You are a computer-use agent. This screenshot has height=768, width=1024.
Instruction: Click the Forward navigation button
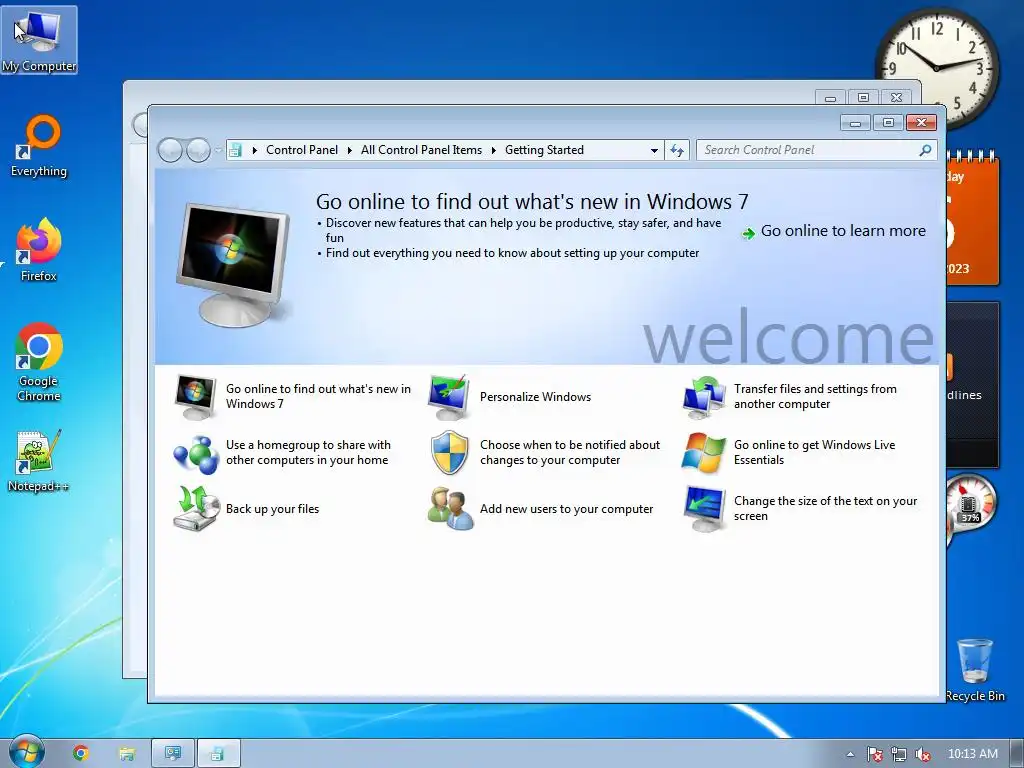tap(198, 150)
